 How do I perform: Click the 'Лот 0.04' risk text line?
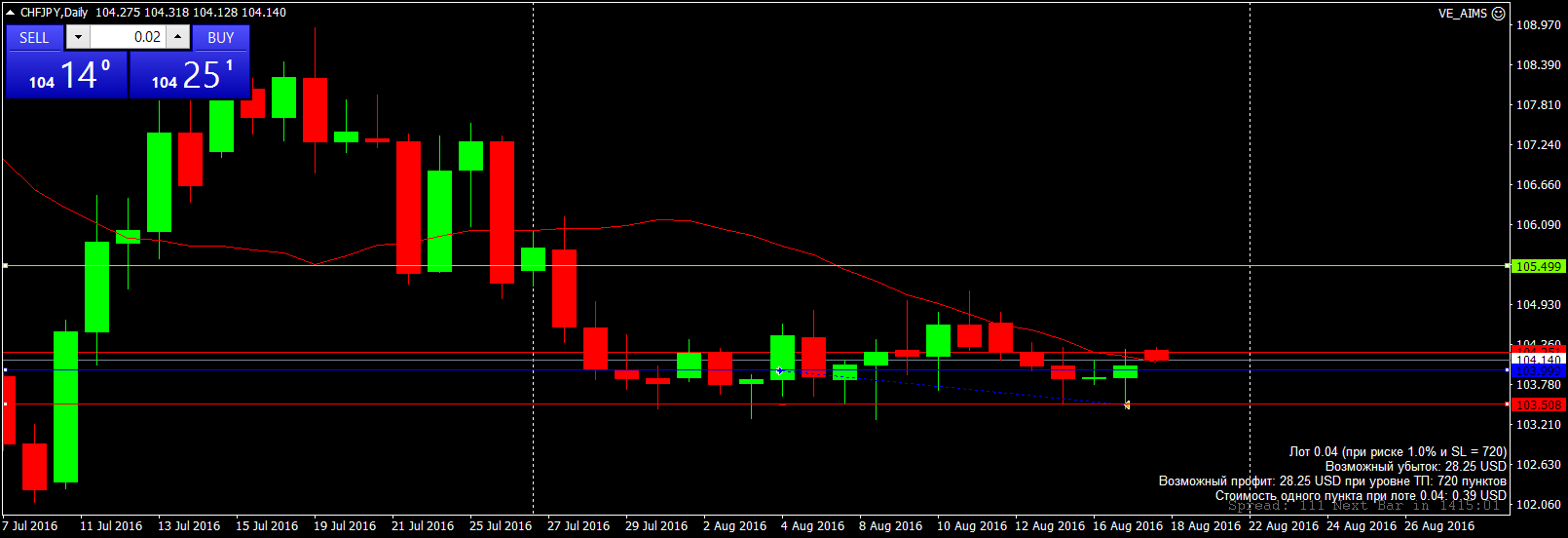[x=1398, y=451]
